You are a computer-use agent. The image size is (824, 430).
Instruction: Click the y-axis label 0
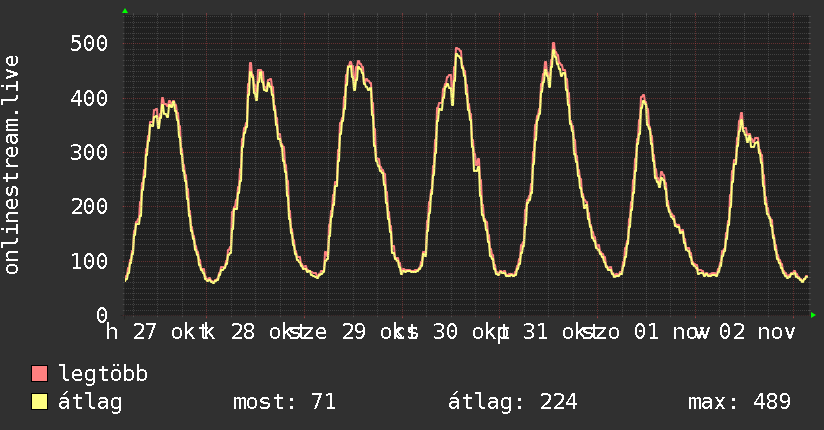[102, 315]
